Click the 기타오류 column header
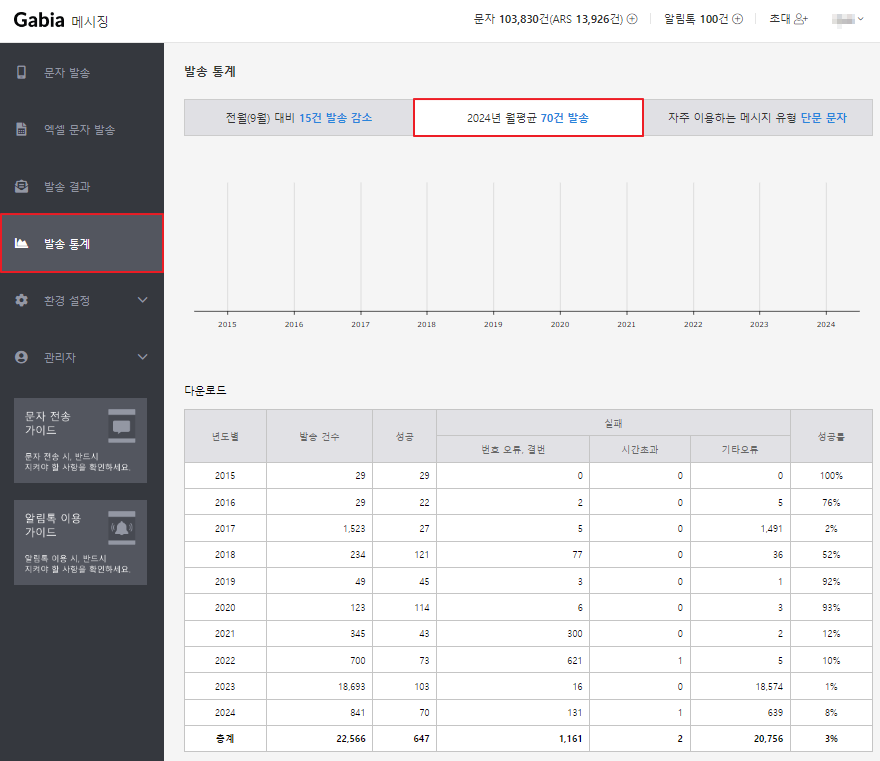Screen dimensions: 880x761 tap(740, 449)
